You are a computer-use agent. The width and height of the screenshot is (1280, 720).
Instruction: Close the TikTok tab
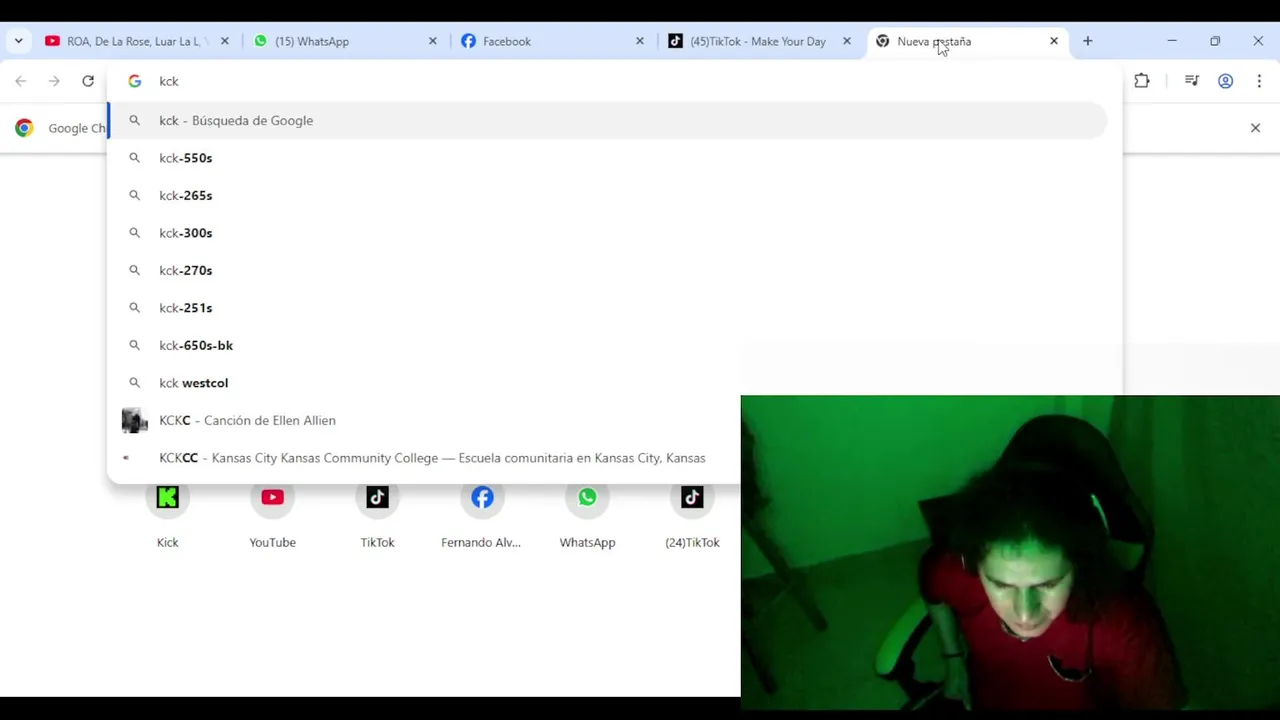(x=847, y=41)
